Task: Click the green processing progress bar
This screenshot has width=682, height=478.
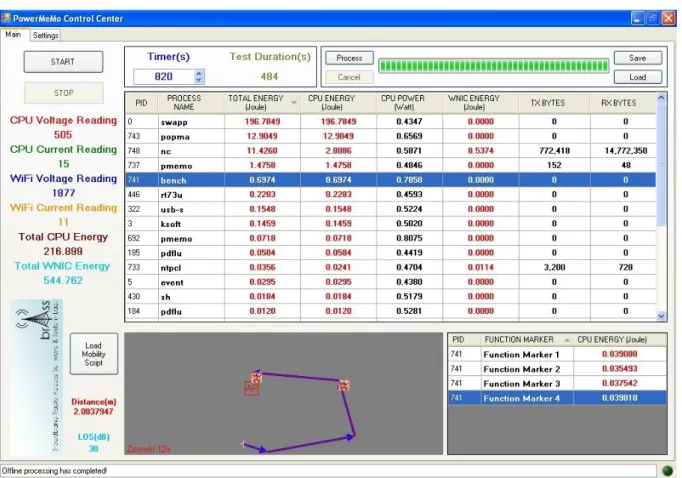Action: 493,66
